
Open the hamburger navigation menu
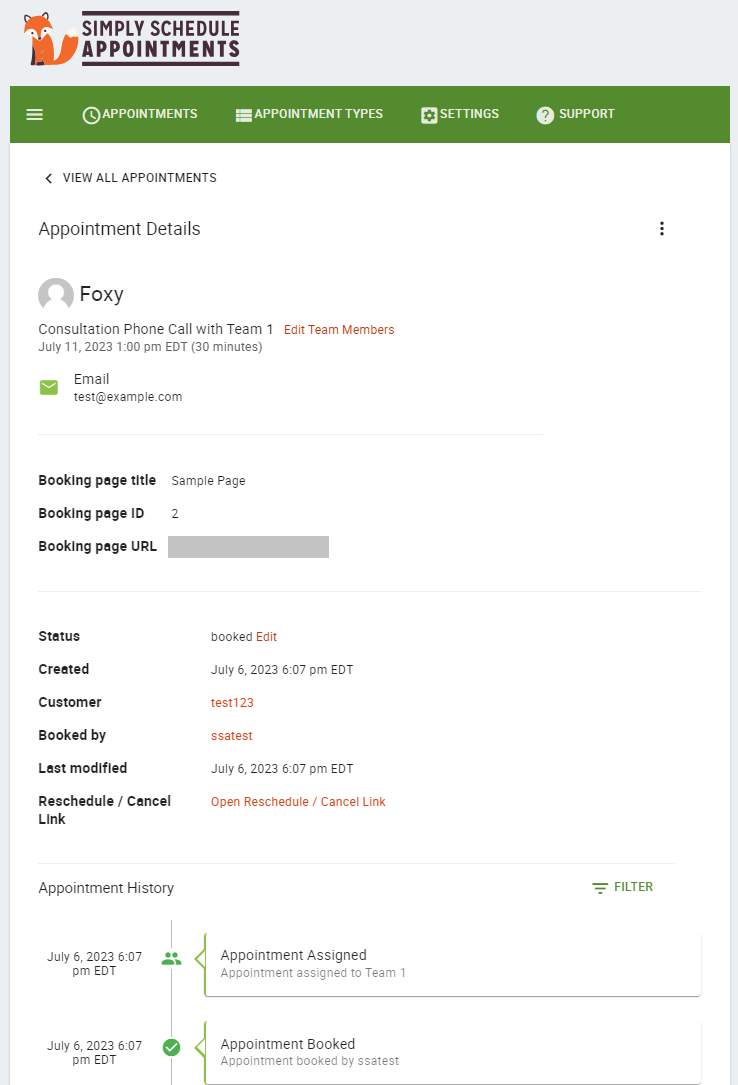click(x=34, y=114)
